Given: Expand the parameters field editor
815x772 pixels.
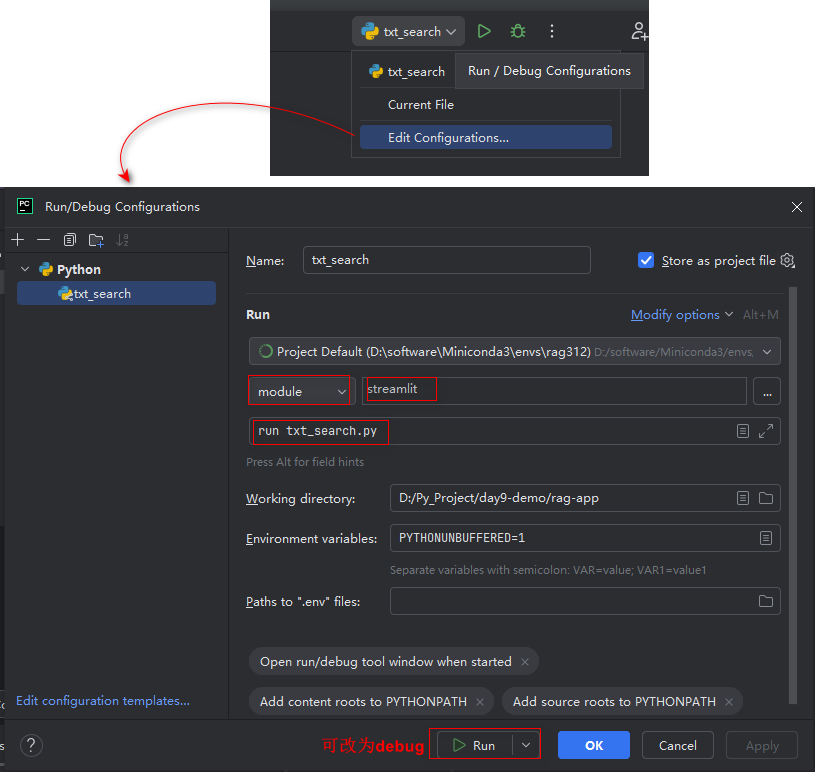Looking at the screenshot, I should point(766,431).
